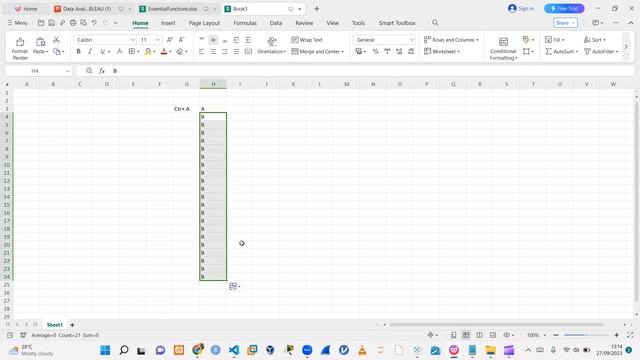Align cell content to bottom
Image resolution: width=640 pixels, height=360 pixels.
point(225,40)
